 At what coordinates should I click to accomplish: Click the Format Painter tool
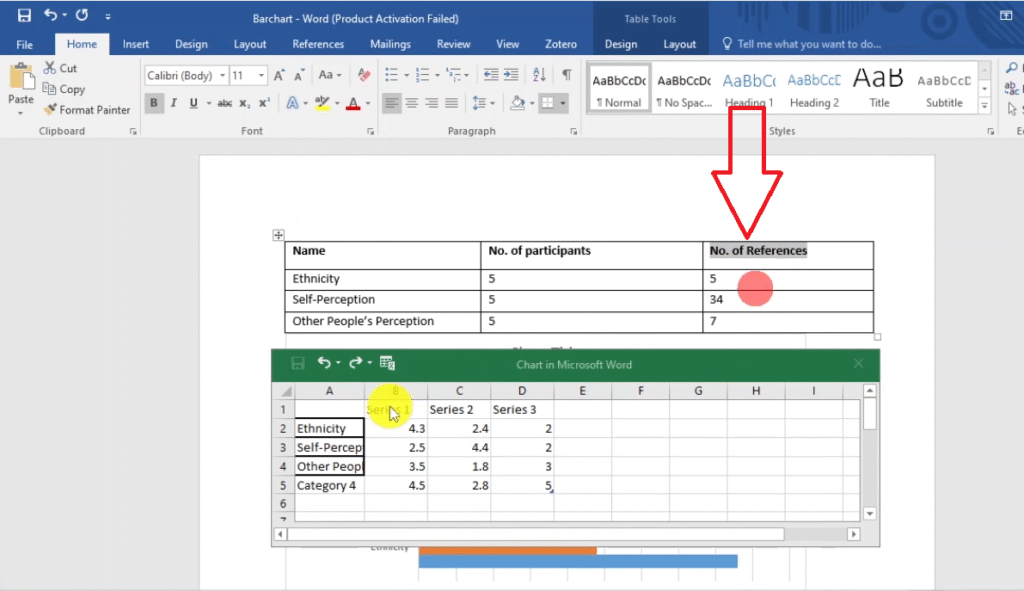87,110
